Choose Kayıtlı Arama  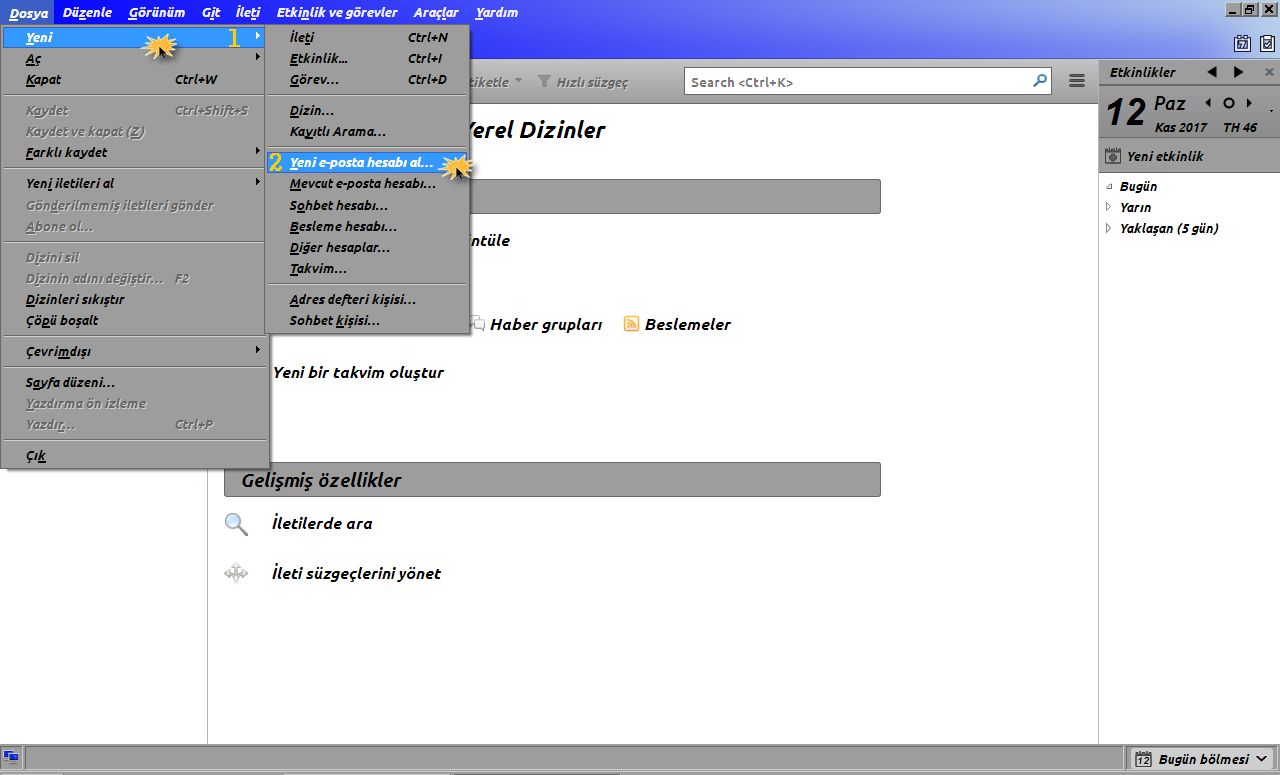coord(367,131)
